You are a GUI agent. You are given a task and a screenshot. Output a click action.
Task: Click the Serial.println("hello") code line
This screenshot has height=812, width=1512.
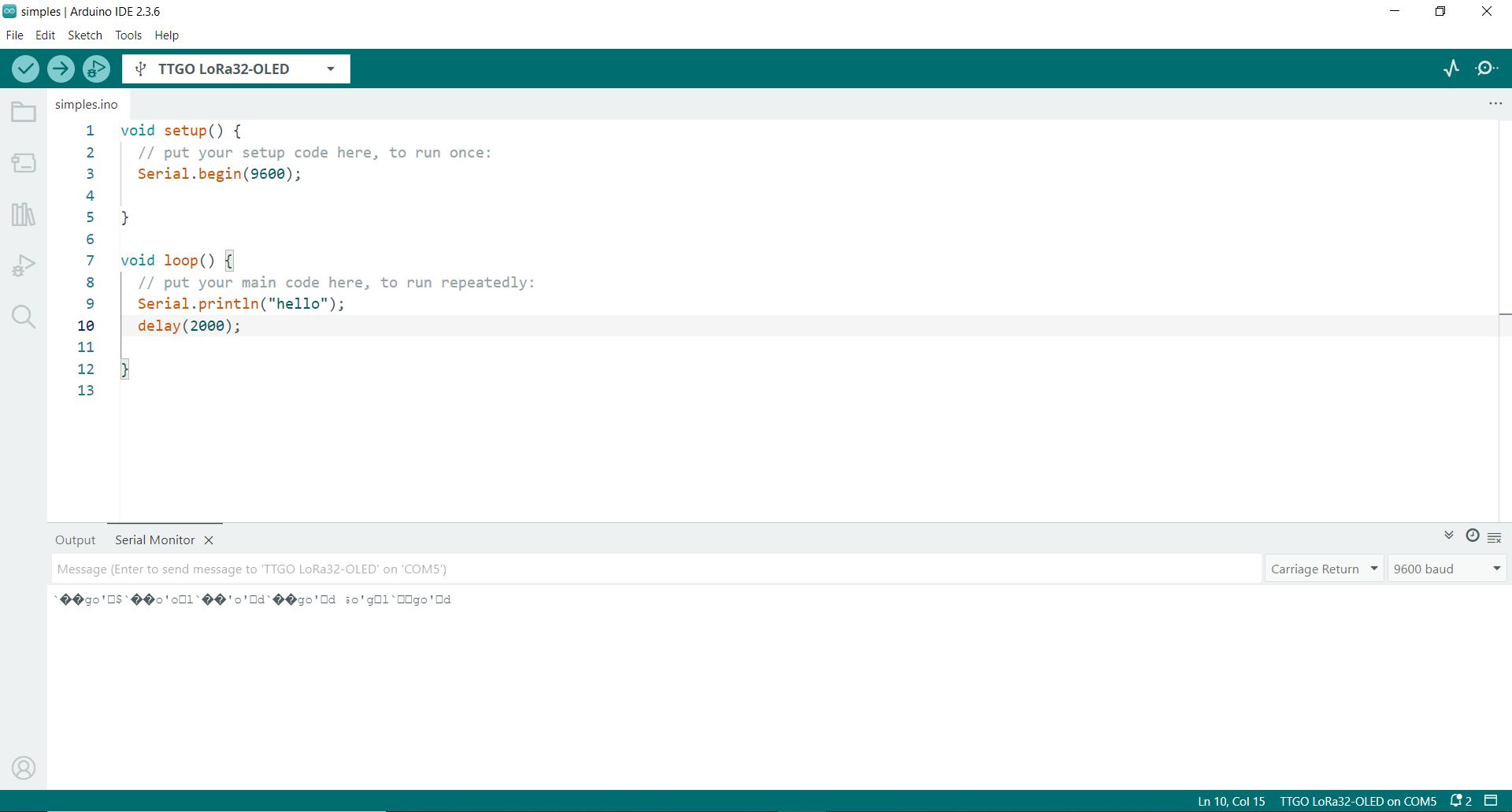tap(241, 304)
